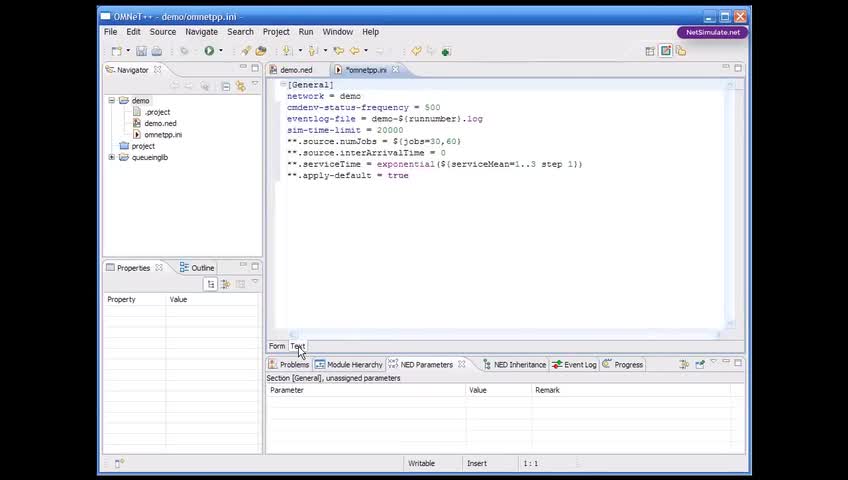Open the Navigate menu

click(201, 32)
